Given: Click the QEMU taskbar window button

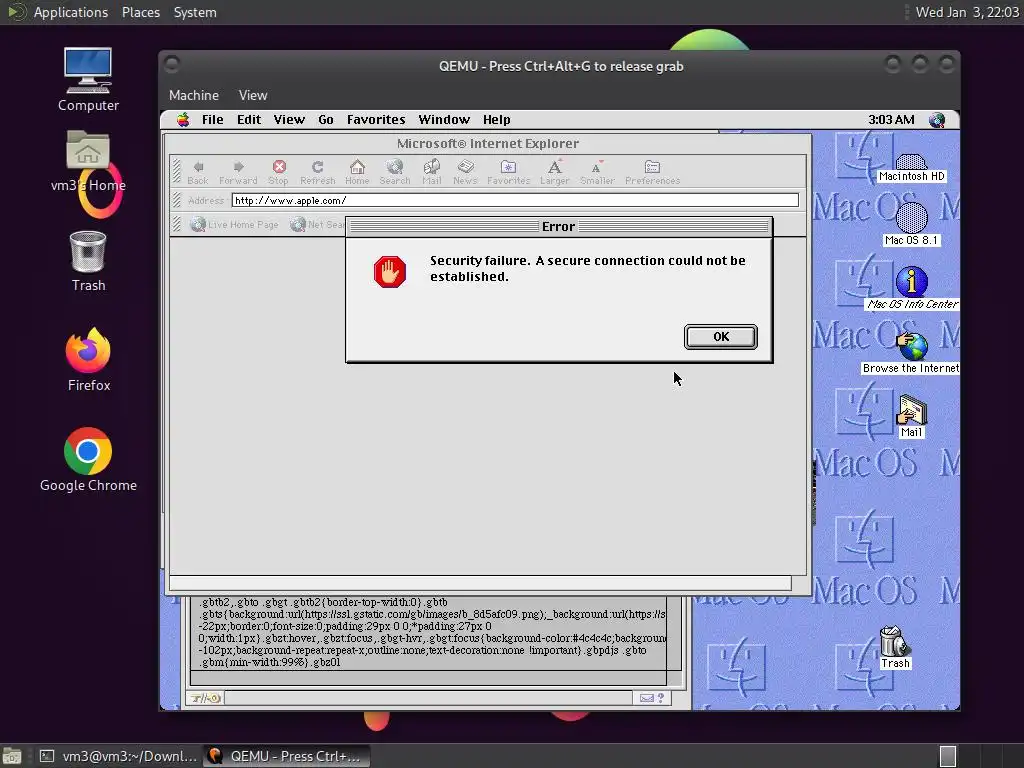Looking at the screenshot, I should click(287, 756).
